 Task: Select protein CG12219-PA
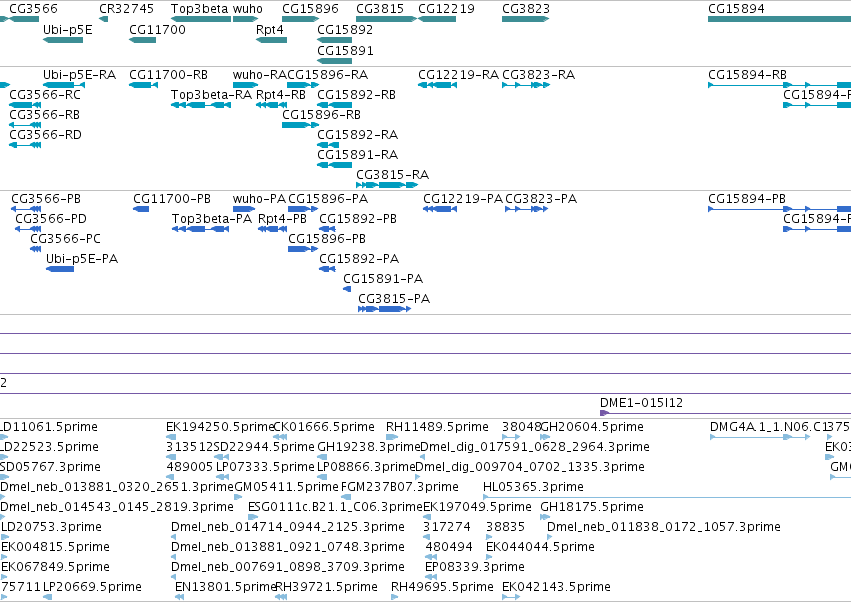463,199
